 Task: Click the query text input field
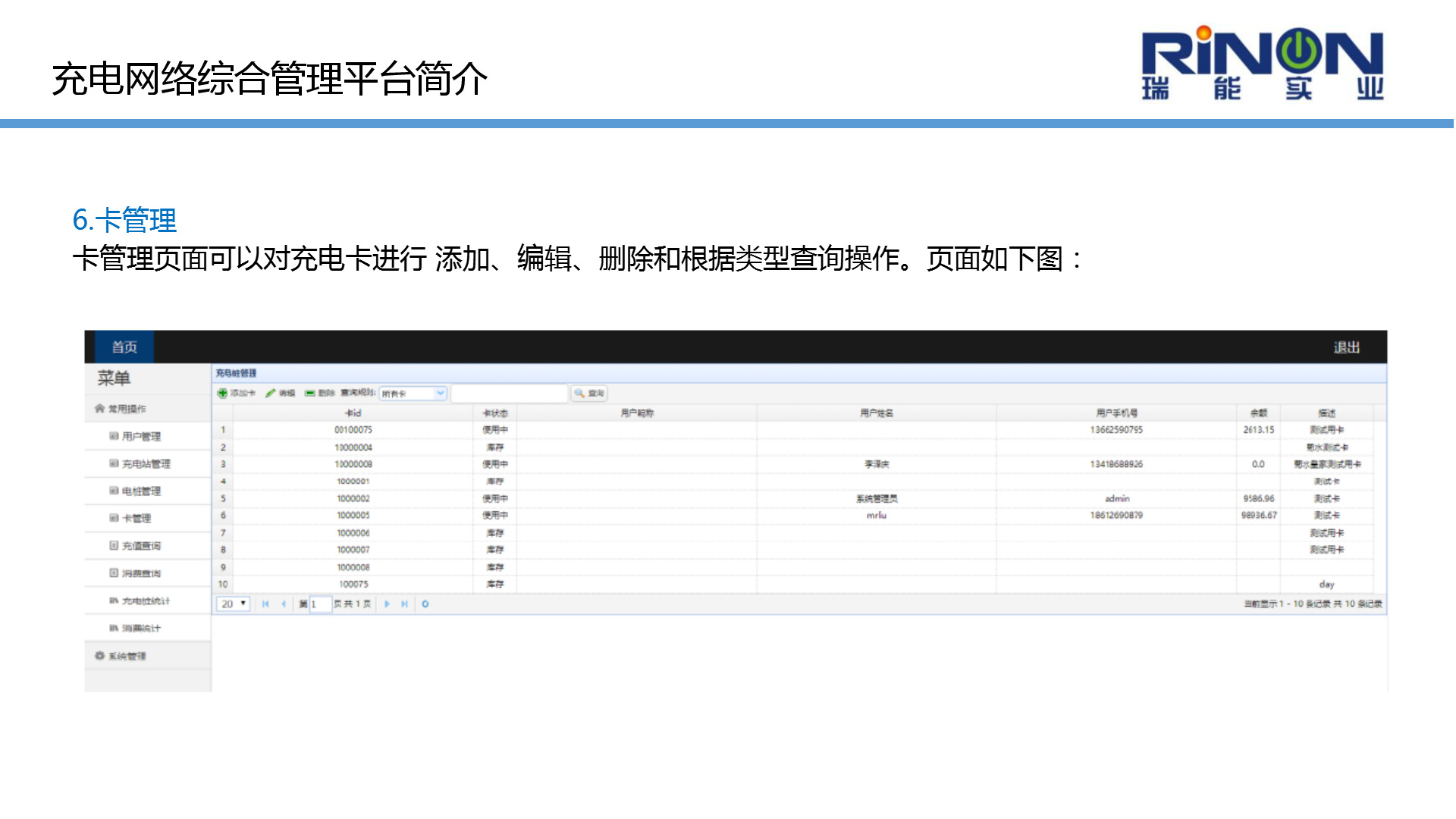click(x=509, y=394)
